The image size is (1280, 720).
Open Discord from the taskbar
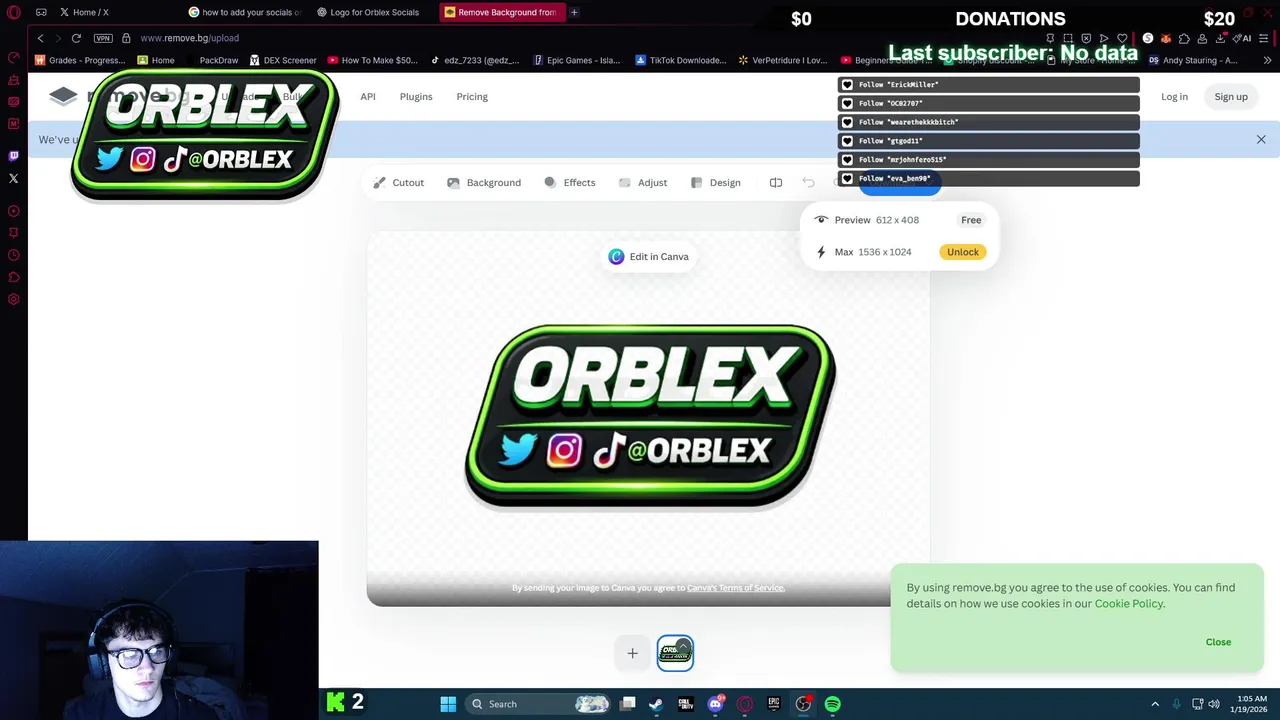point(715,704)
